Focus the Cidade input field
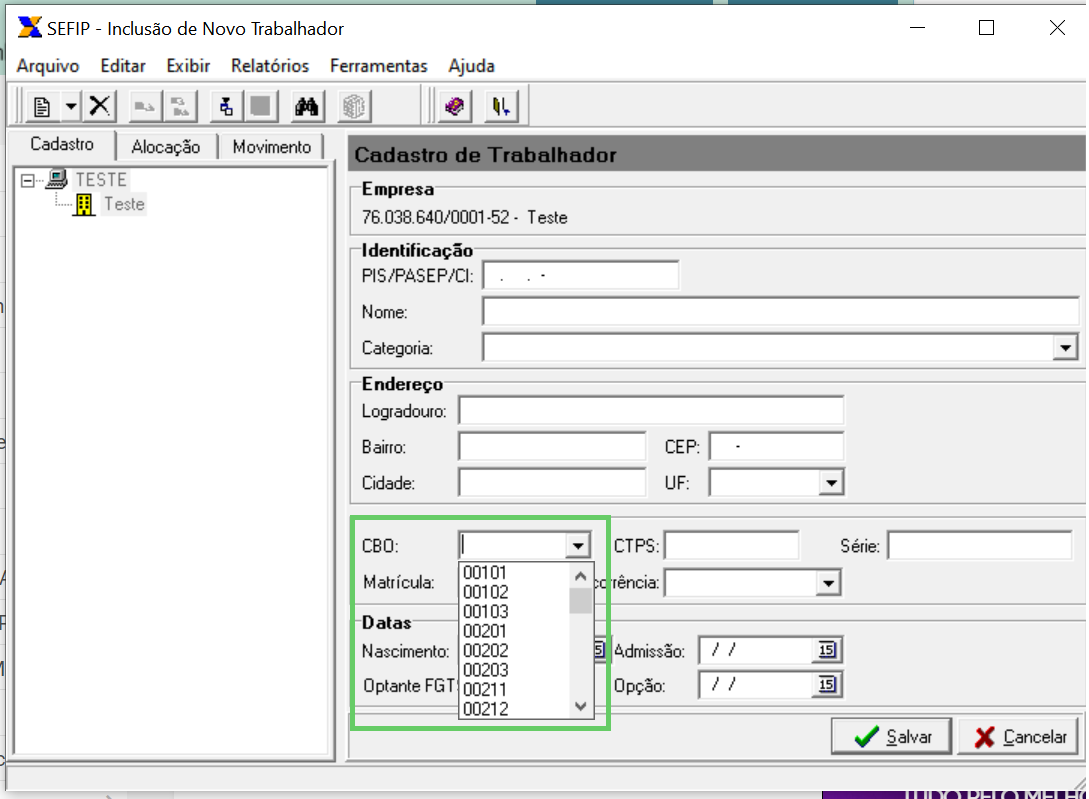 [552, 482]
